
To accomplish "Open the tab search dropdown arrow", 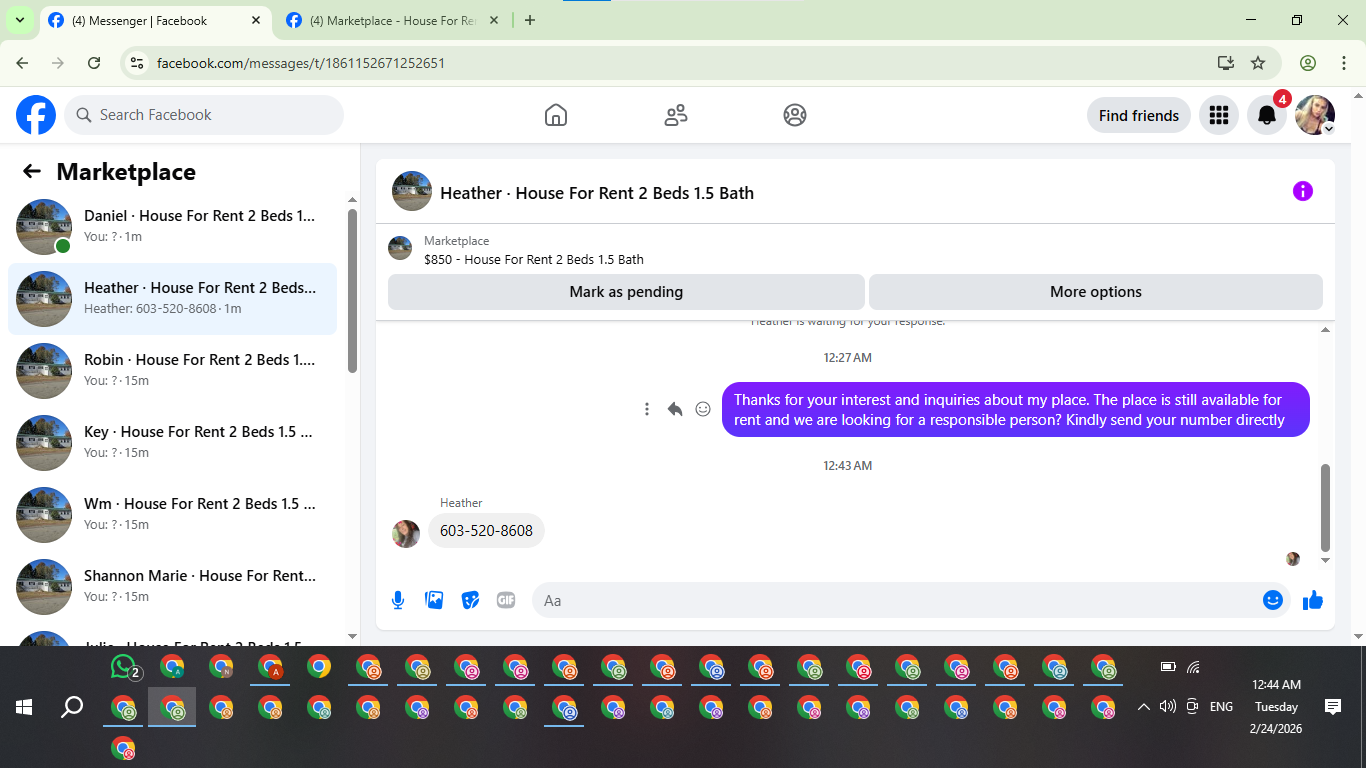I will tap(19, 20).
